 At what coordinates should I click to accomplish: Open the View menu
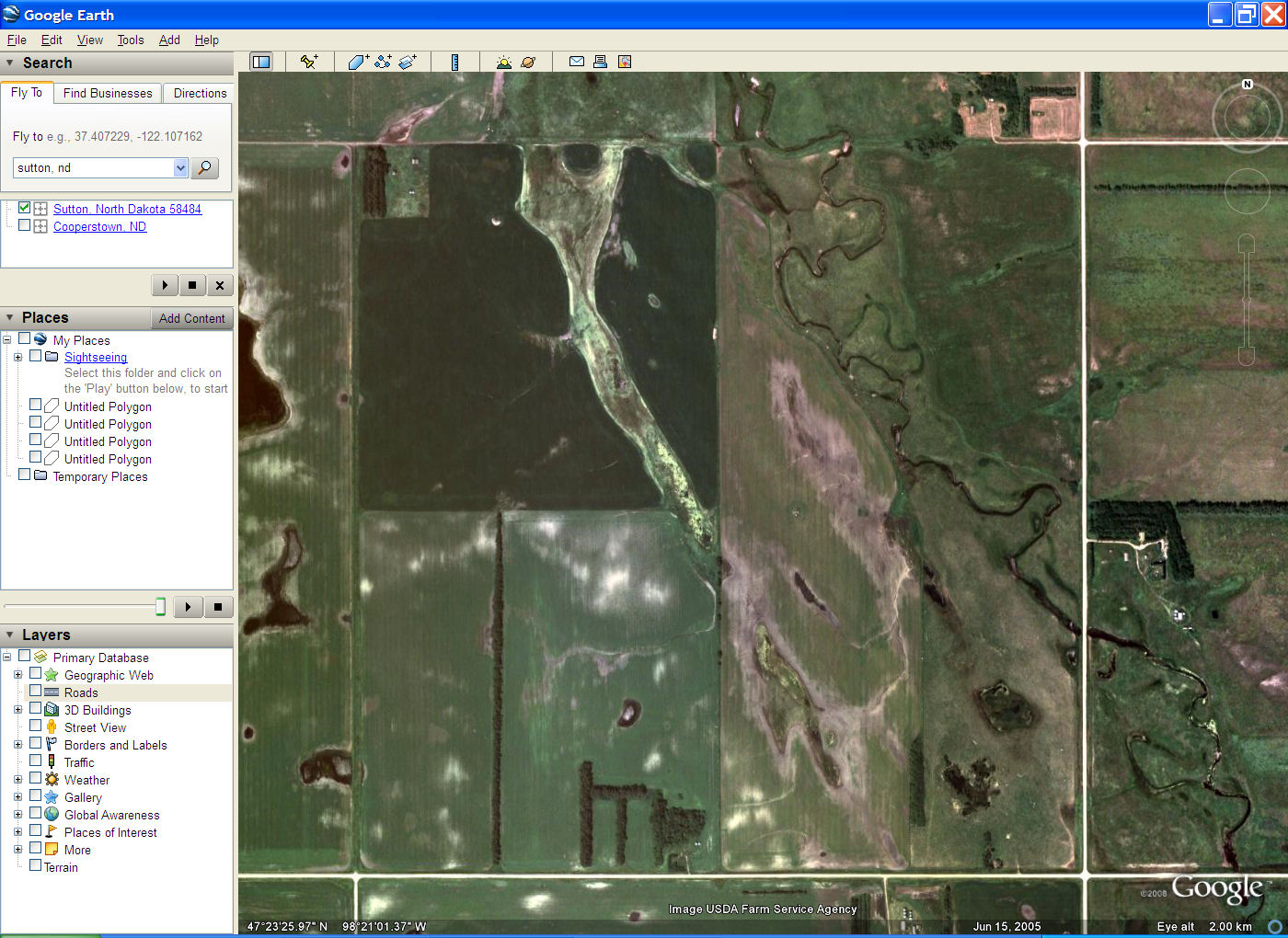(90, 40)
